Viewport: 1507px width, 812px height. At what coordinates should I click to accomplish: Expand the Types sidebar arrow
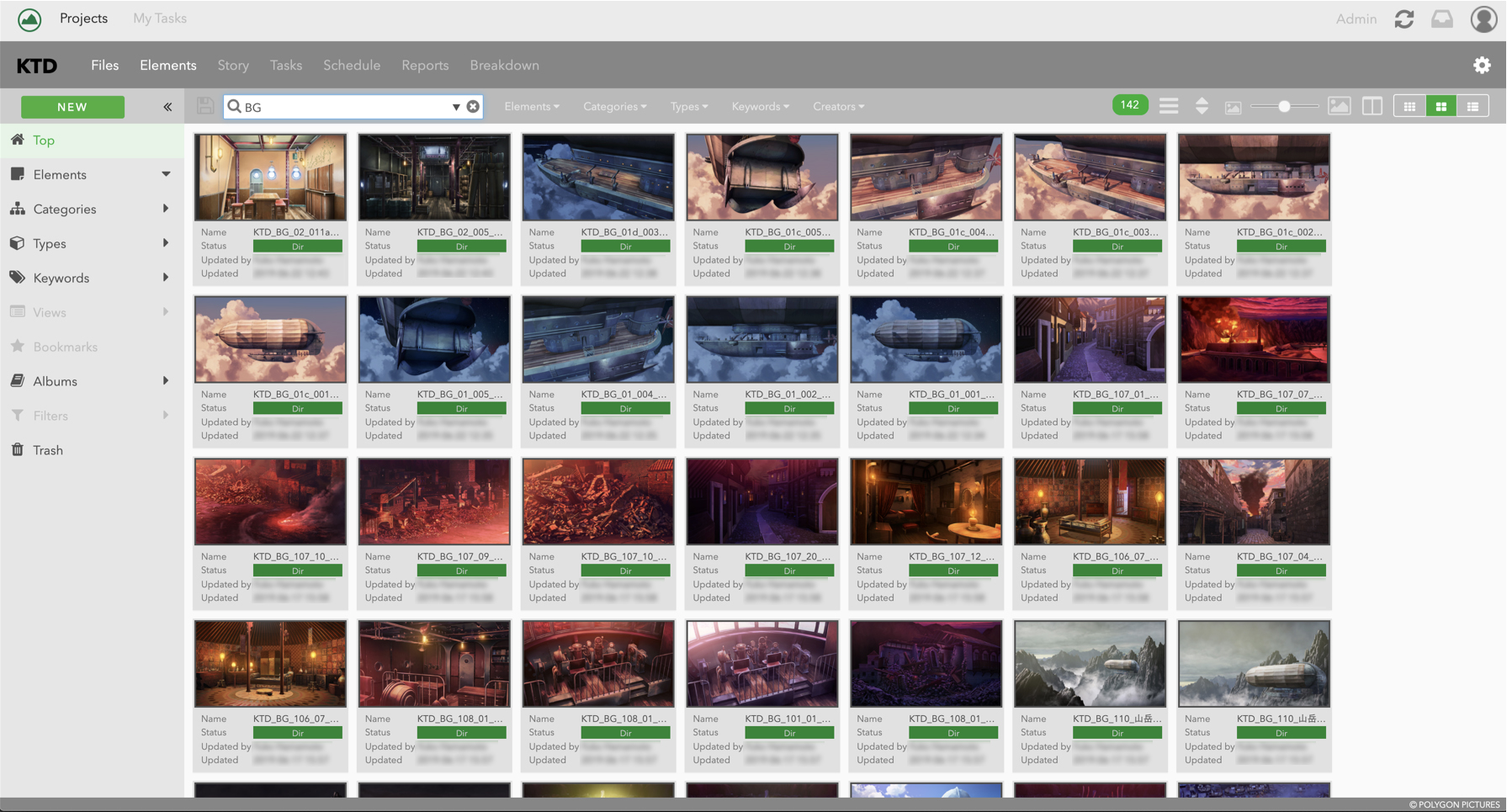(x=166, y=242)
